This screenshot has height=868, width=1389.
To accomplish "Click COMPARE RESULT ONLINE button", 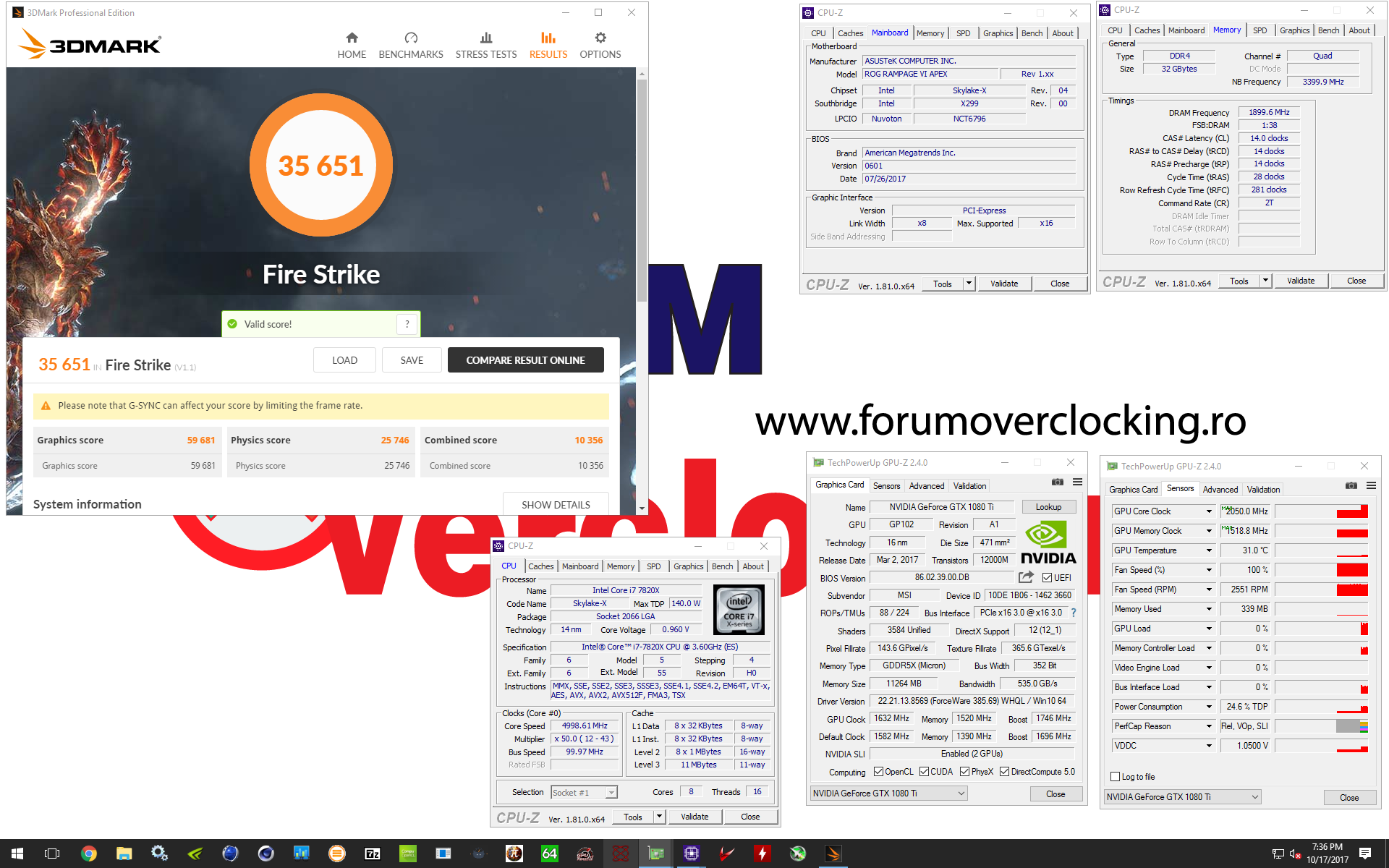I will (x=525, y=360).
